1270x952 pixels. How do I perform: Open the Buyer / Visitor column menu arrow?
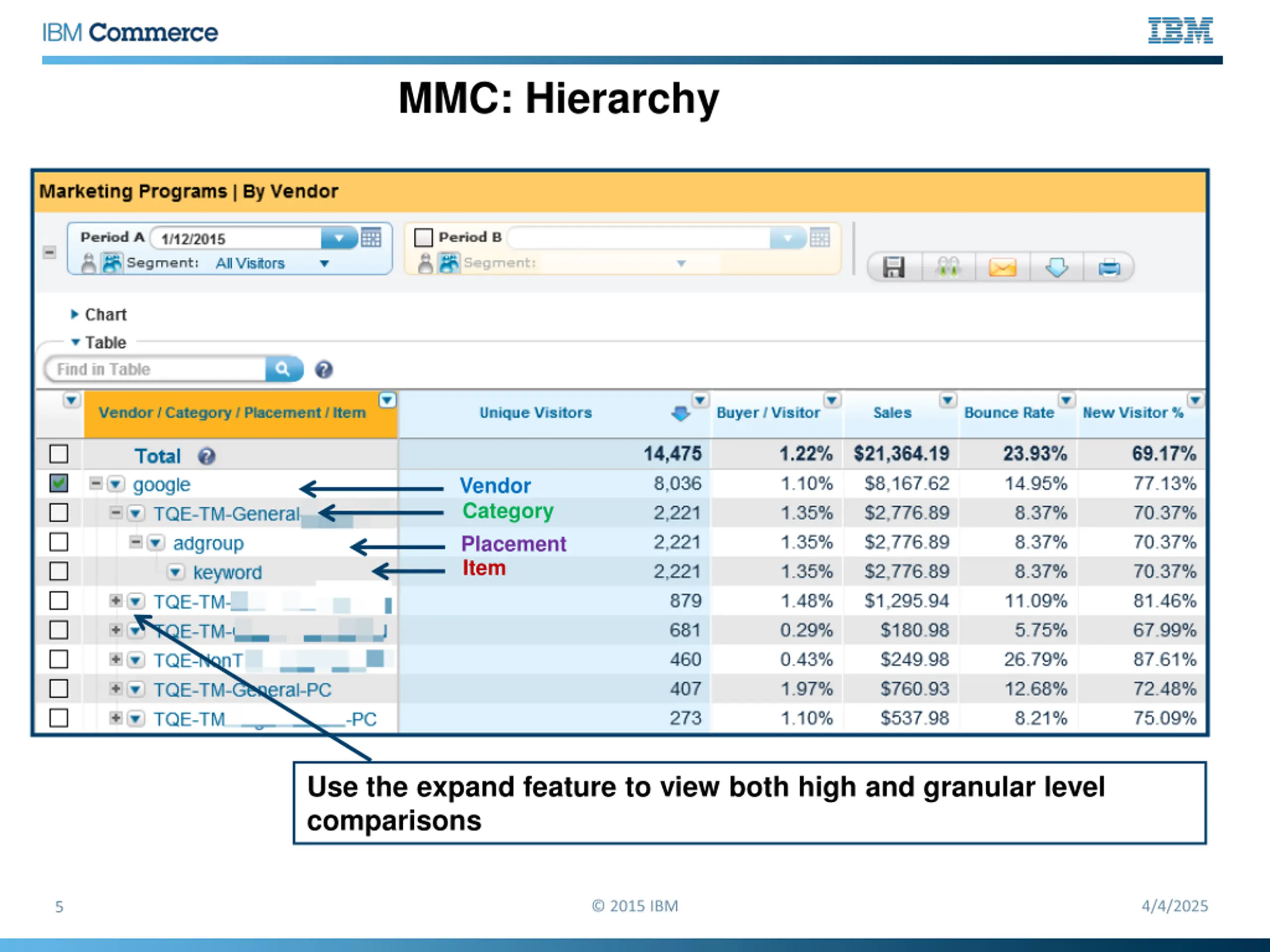[x=832, y=400]
